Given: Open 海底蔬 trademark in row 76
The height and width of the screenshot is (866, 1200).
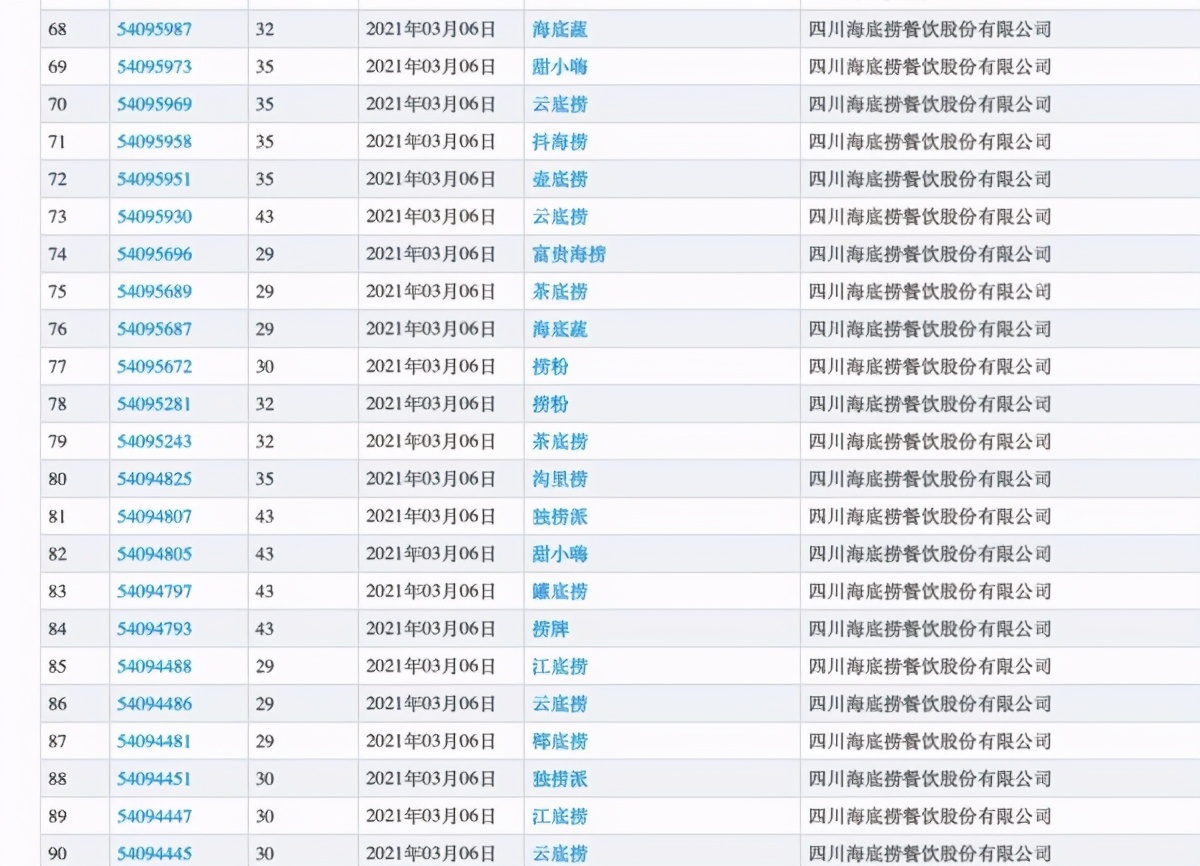Looking at the screenshot, I should click(560, 329).
